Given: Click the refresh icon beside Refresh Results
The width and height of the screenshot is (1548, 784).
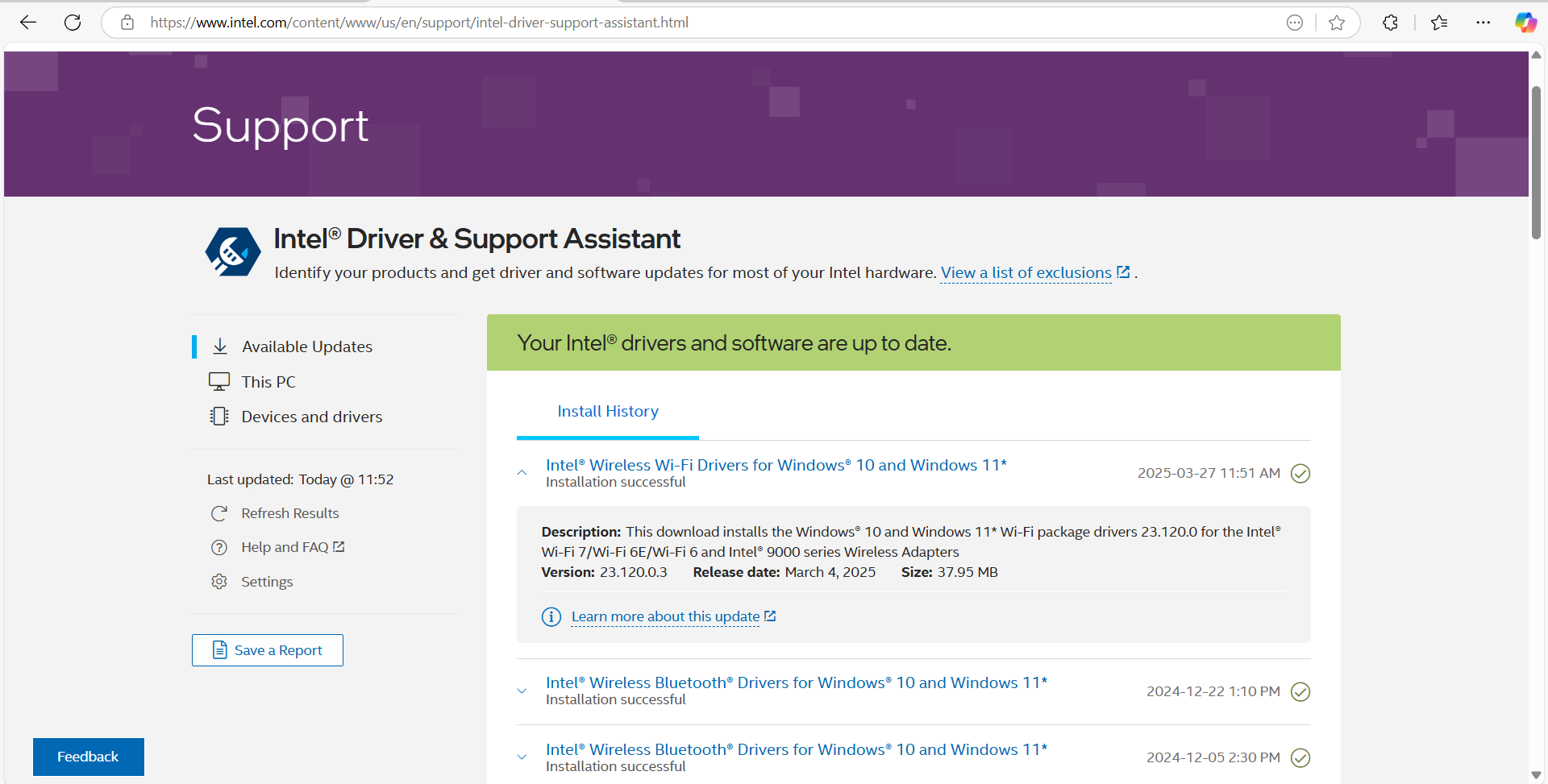Looking at the screenshot, I should pos(219,513).
